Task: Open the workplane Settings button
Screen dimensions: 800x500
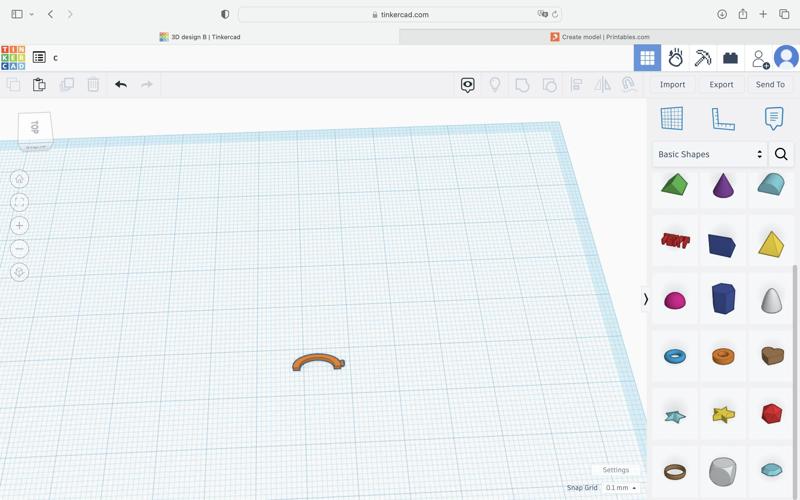Action: (x=615, y=470)
